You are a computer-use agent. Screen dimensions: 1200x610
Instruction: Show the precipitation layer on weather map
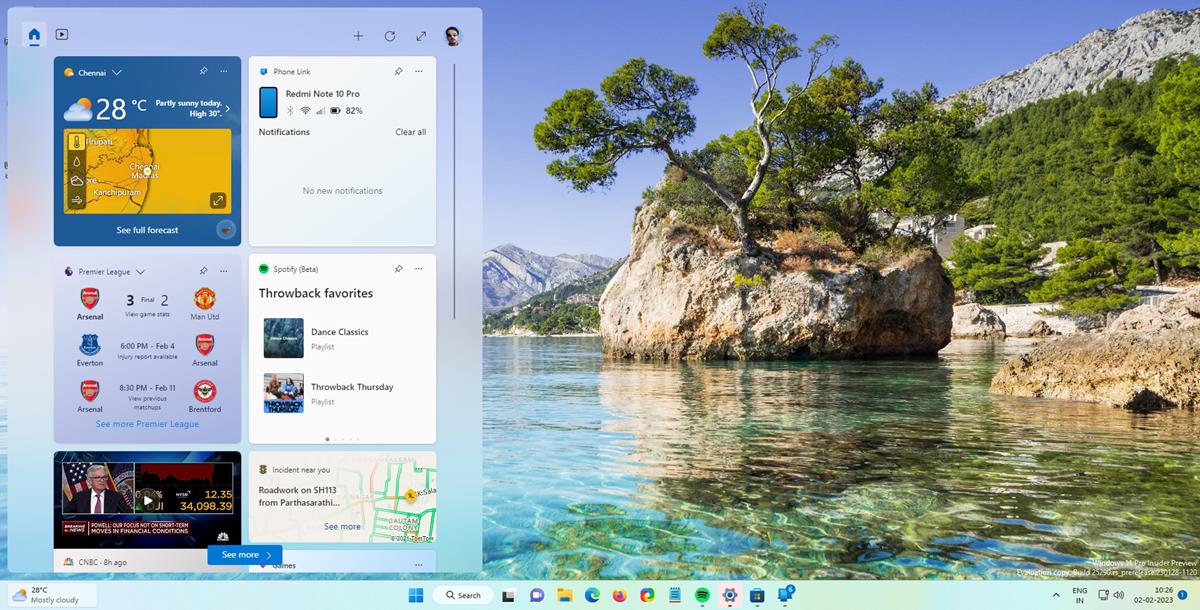pyautogui.click(x=77, y=160)
